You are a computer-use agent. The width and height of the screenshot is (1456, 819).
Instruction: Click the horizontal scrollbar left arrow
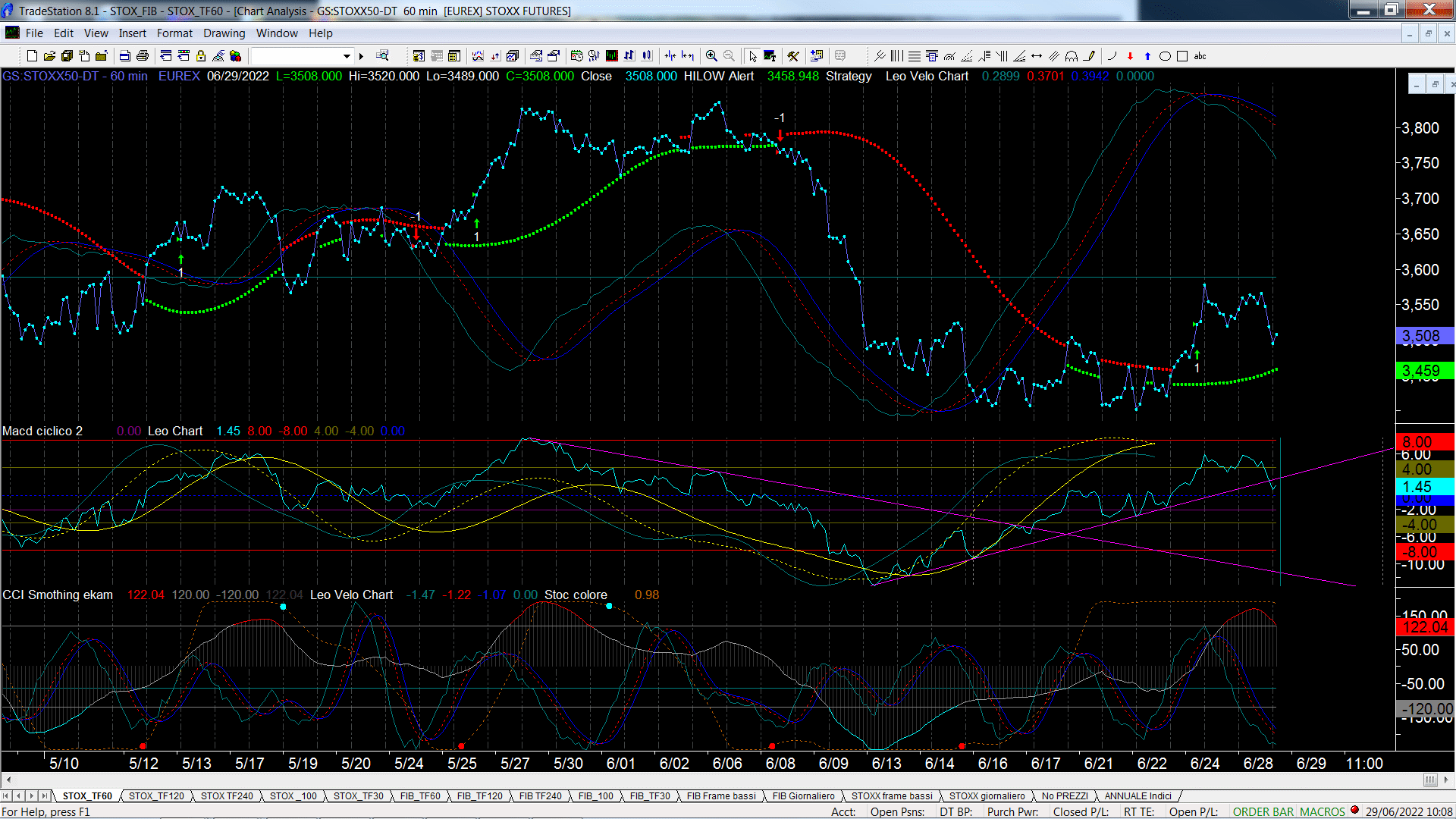[x=8, y=780]
